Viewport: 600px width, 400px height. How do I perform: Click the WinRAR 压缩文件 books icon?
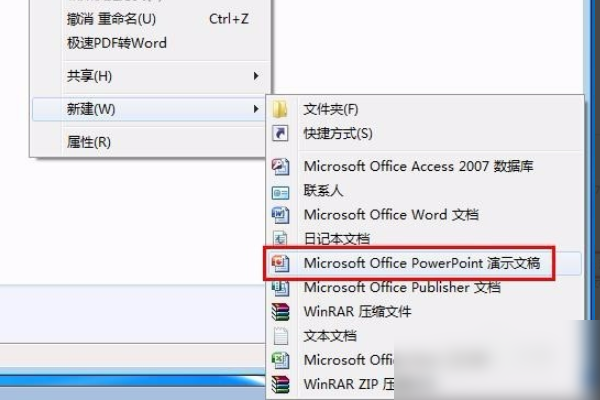pyautogui.click(x=280, y=312)
